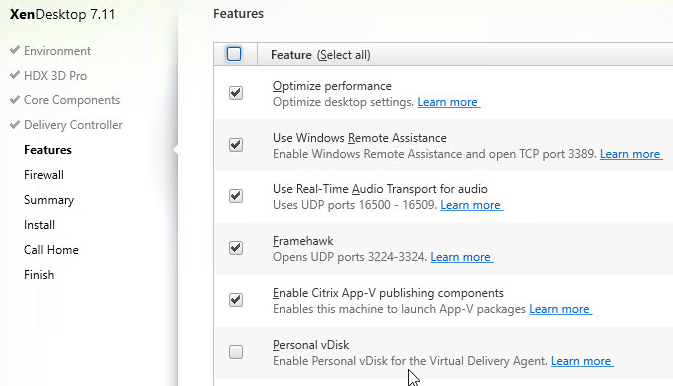Go to the HDX 3D Pro step
The width and height of the screenshot is (673, 386).
55,76
